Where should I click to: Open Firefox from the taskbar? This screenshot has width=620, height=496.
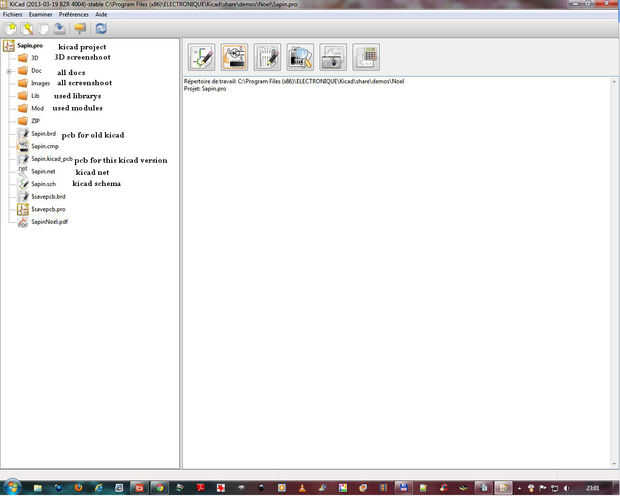(78, 488)
